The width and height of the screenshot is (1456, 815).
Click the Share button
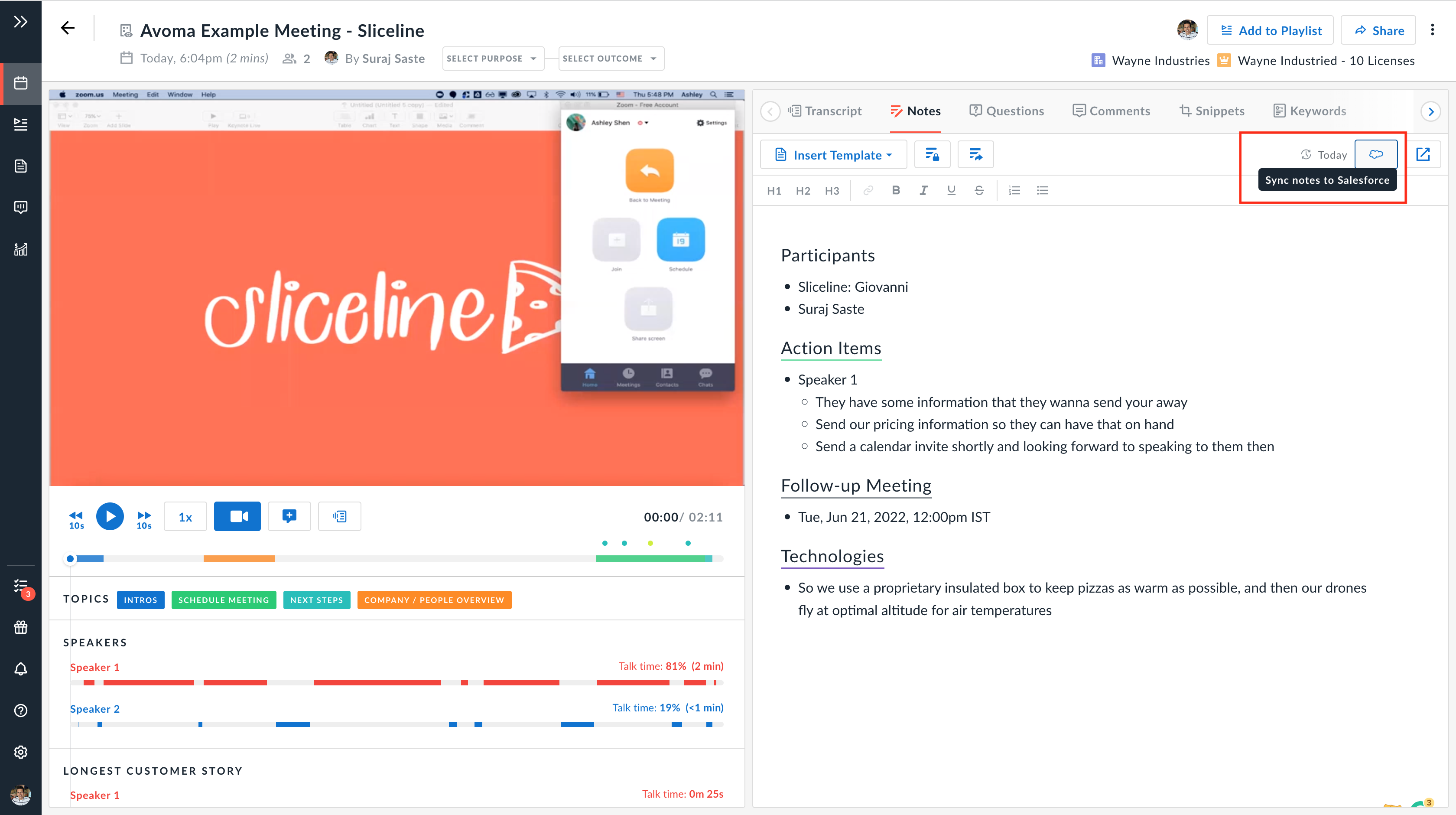point(1378,30)
